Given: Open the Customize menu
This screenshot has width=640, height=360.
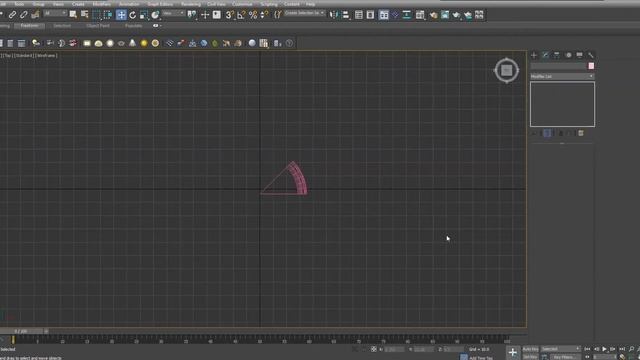Looking at the screenshot, I should click(x=242, y=4).
